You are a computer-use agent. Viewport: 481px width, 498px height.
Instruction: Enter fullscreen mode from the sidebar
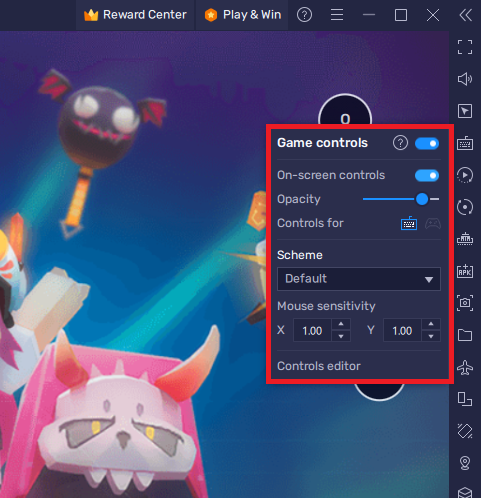click(x=465, y=47)
